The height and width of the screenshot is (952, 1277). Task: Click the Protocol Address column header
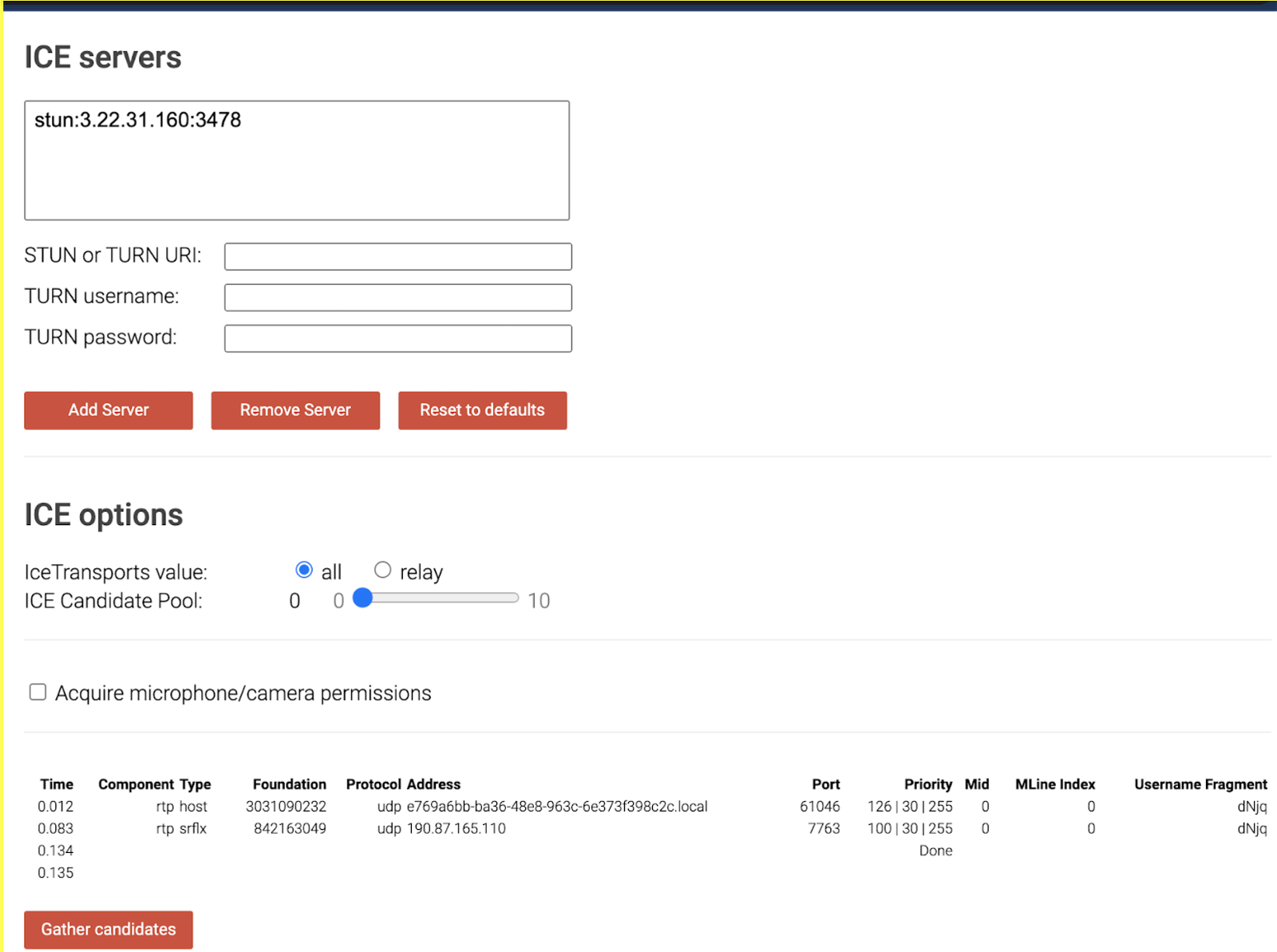(403, 784)
